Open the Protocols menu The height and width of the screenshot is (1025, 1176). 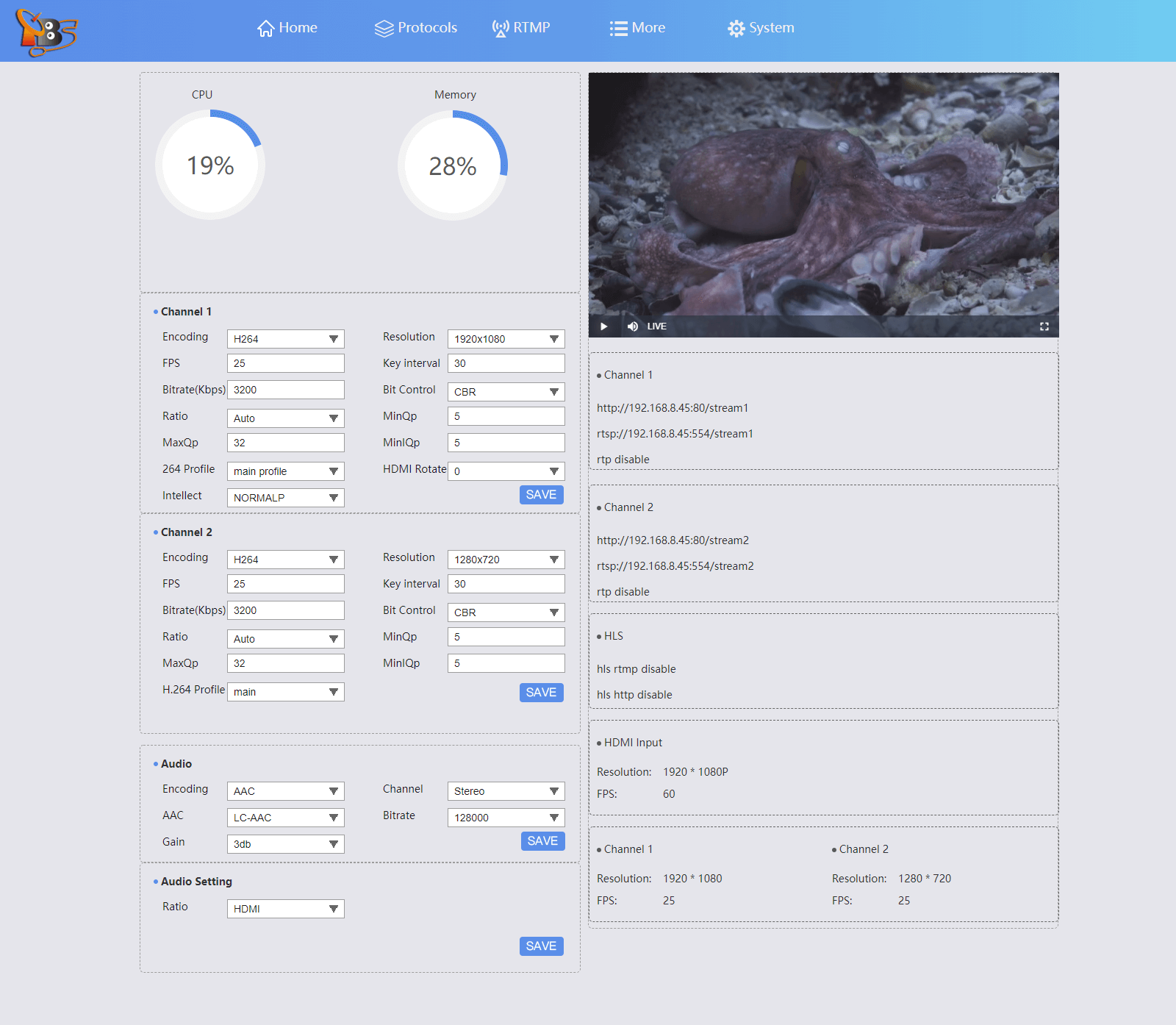point(416,28)
